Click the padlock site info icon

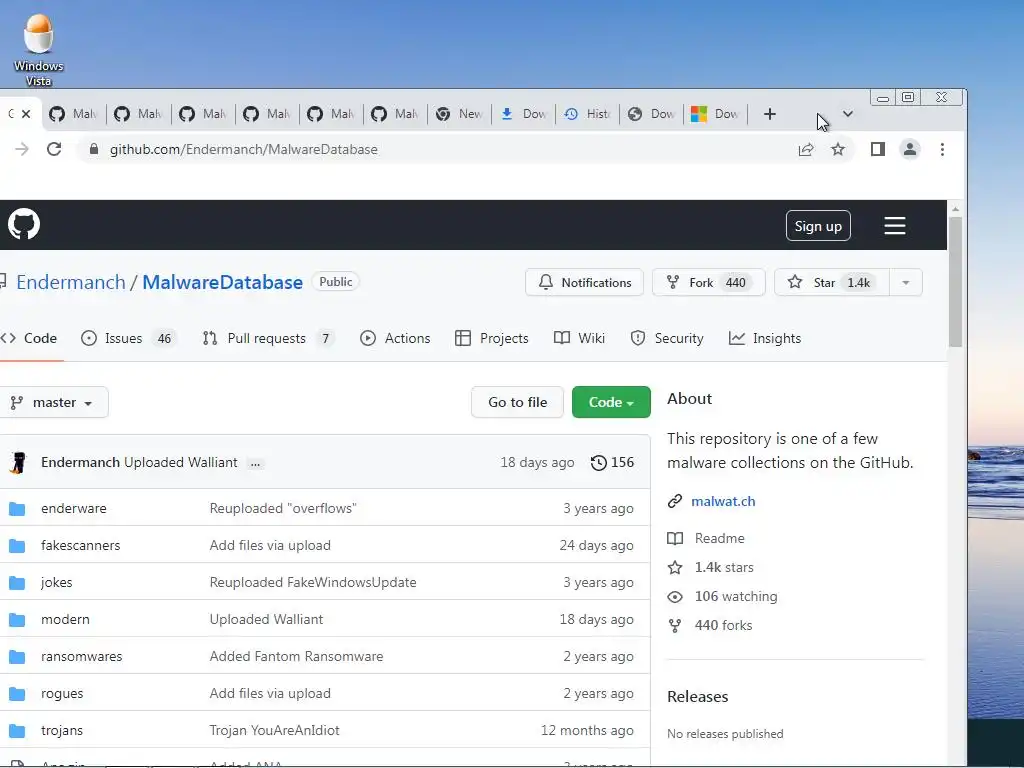point(94,150)
